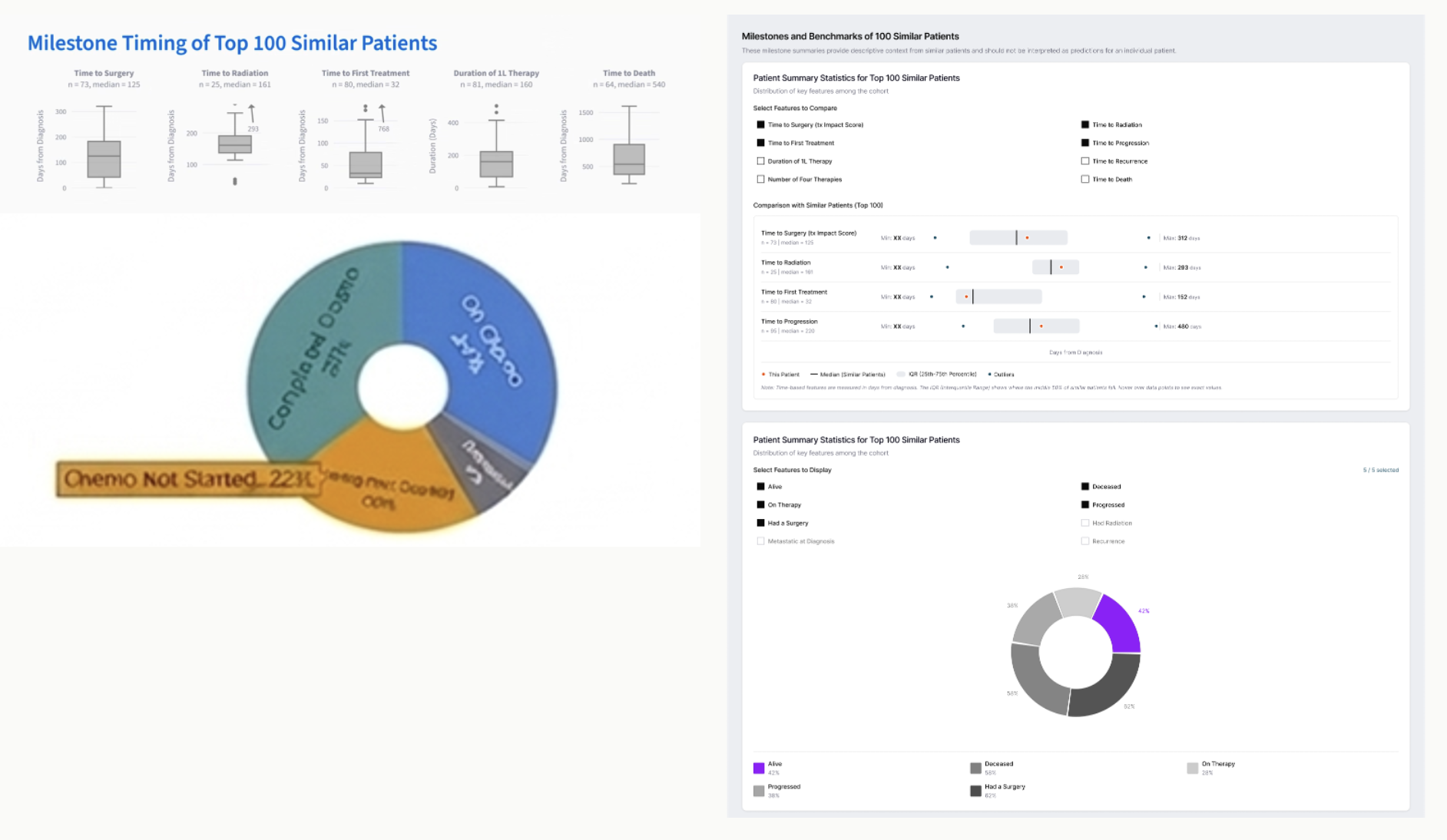
Task: Uncheck the Time to Radiation checkbox
Action: pyautogui.click(x=1084, y=124)
